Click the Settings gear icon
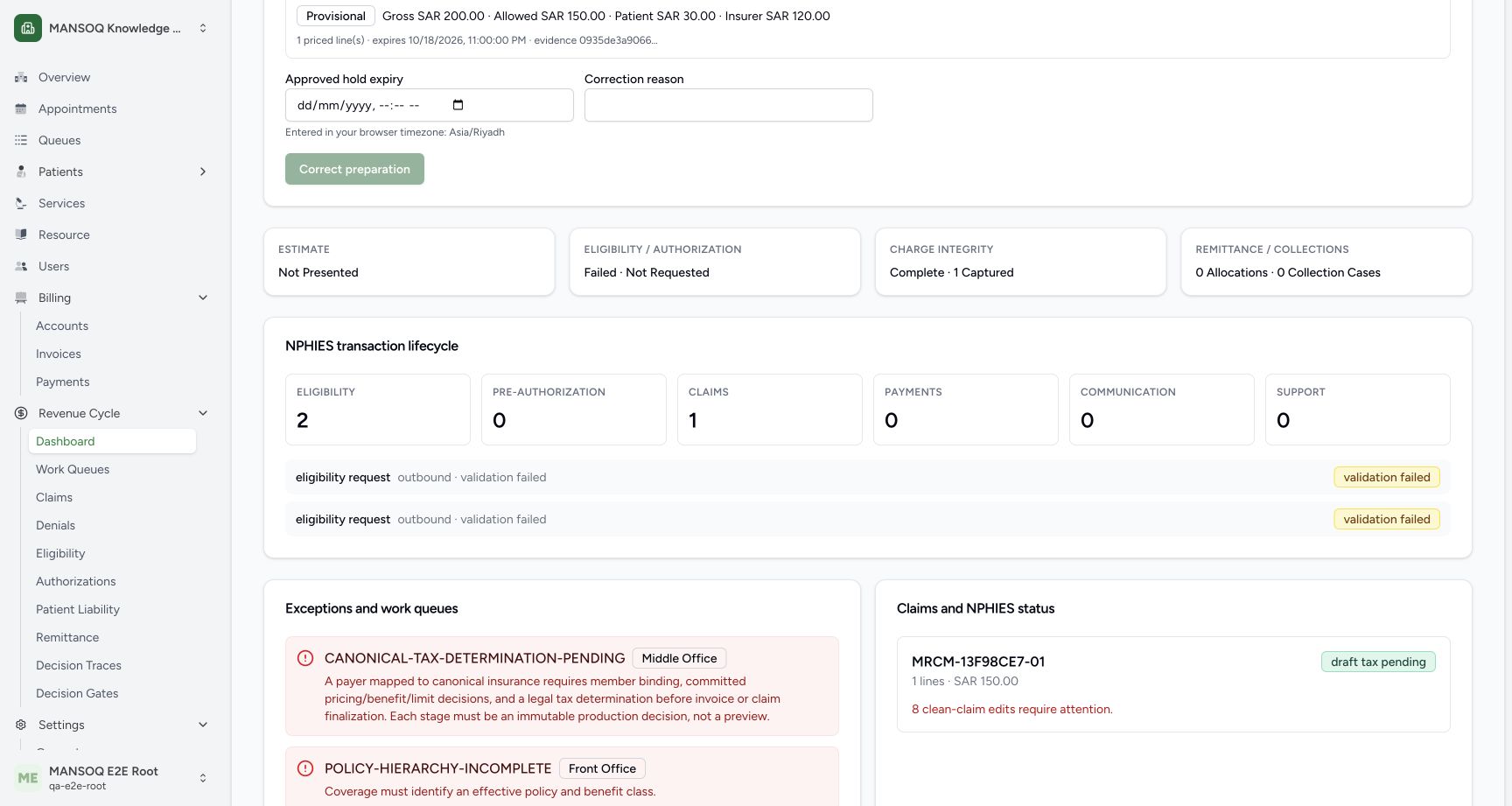1512x806 pixels. click(x=21, y=725)
